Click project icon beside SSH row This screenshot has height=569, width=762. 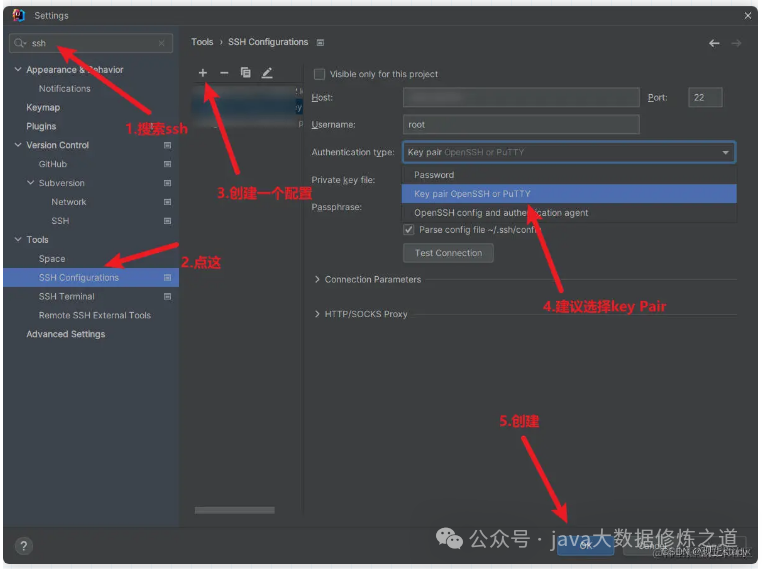point(167,221)
